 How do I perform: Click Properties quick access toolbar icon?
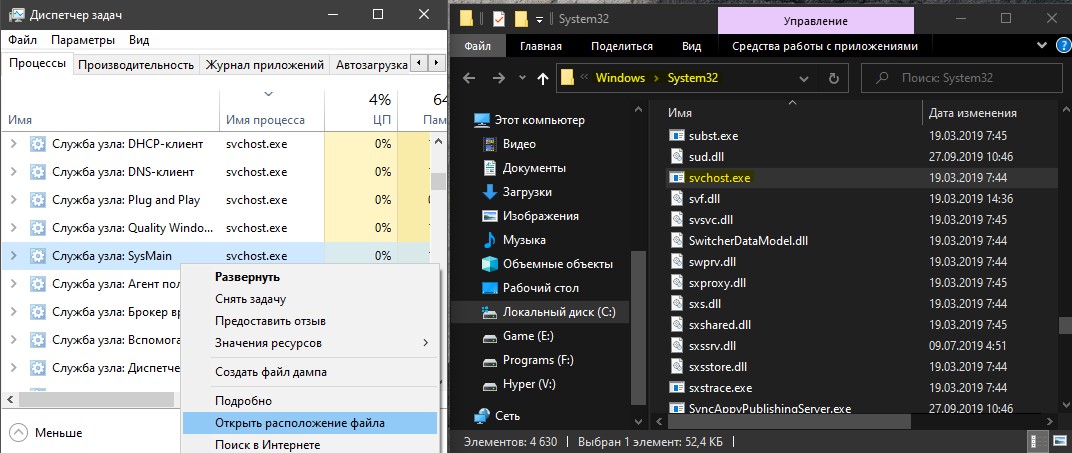tap(498, 19)
